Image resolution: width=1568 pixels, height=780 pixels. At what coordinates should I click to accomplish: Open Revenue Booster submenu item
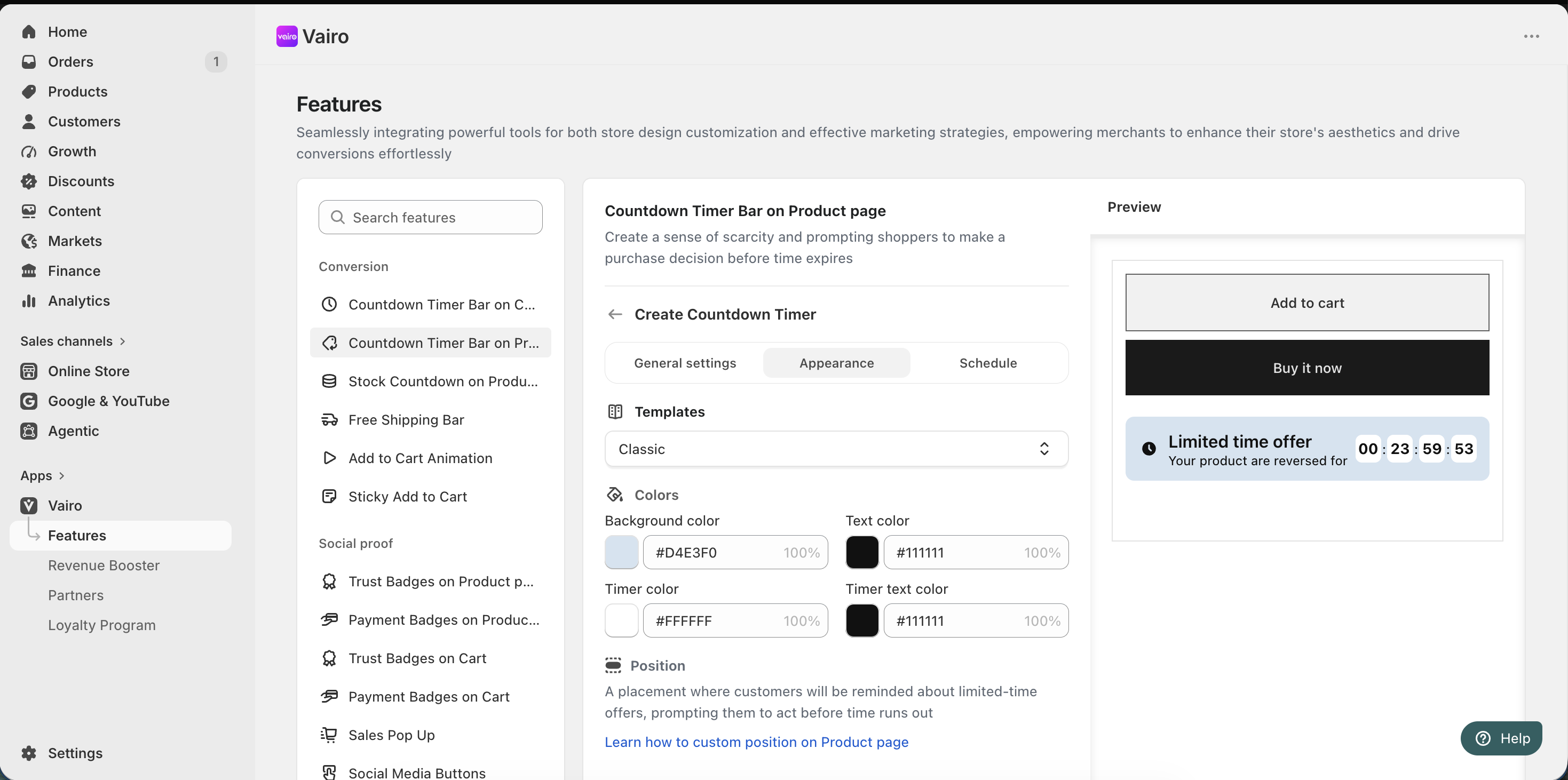click(104, 565)
